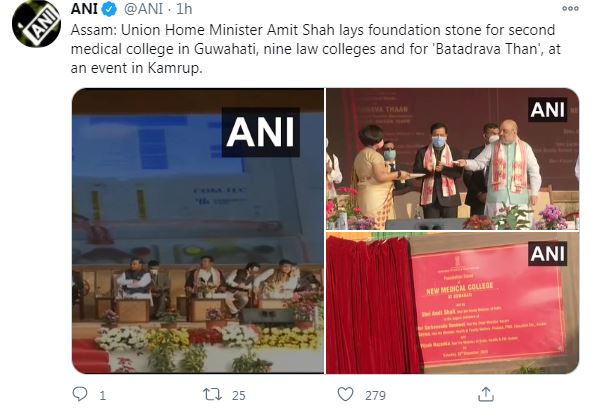The width and height of the screenshot is (594, 414).
Task: Open the photo of men wearing scarves and masks
Action: point(453,159)
